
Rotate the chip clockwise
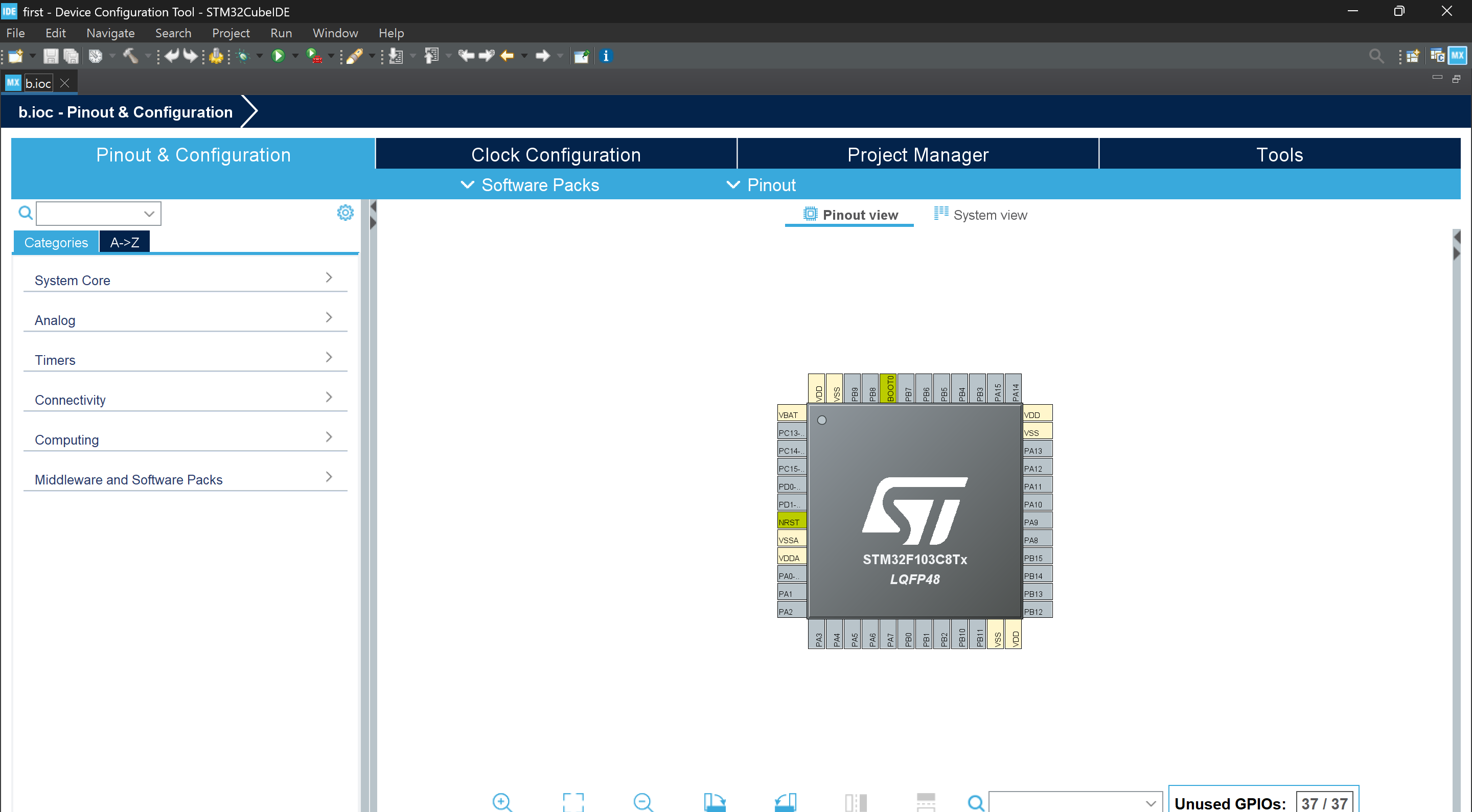coord(715,802)
